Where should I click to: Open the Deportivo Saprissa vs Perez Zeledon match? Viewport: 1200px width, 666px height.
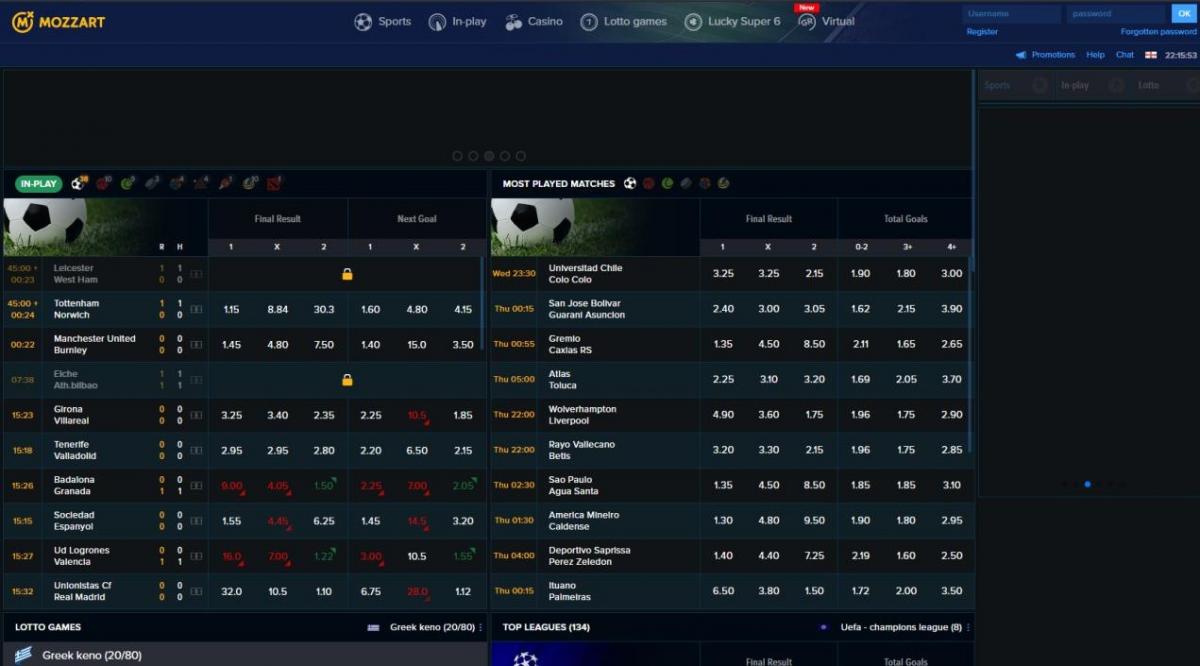(x=590, y=556)
